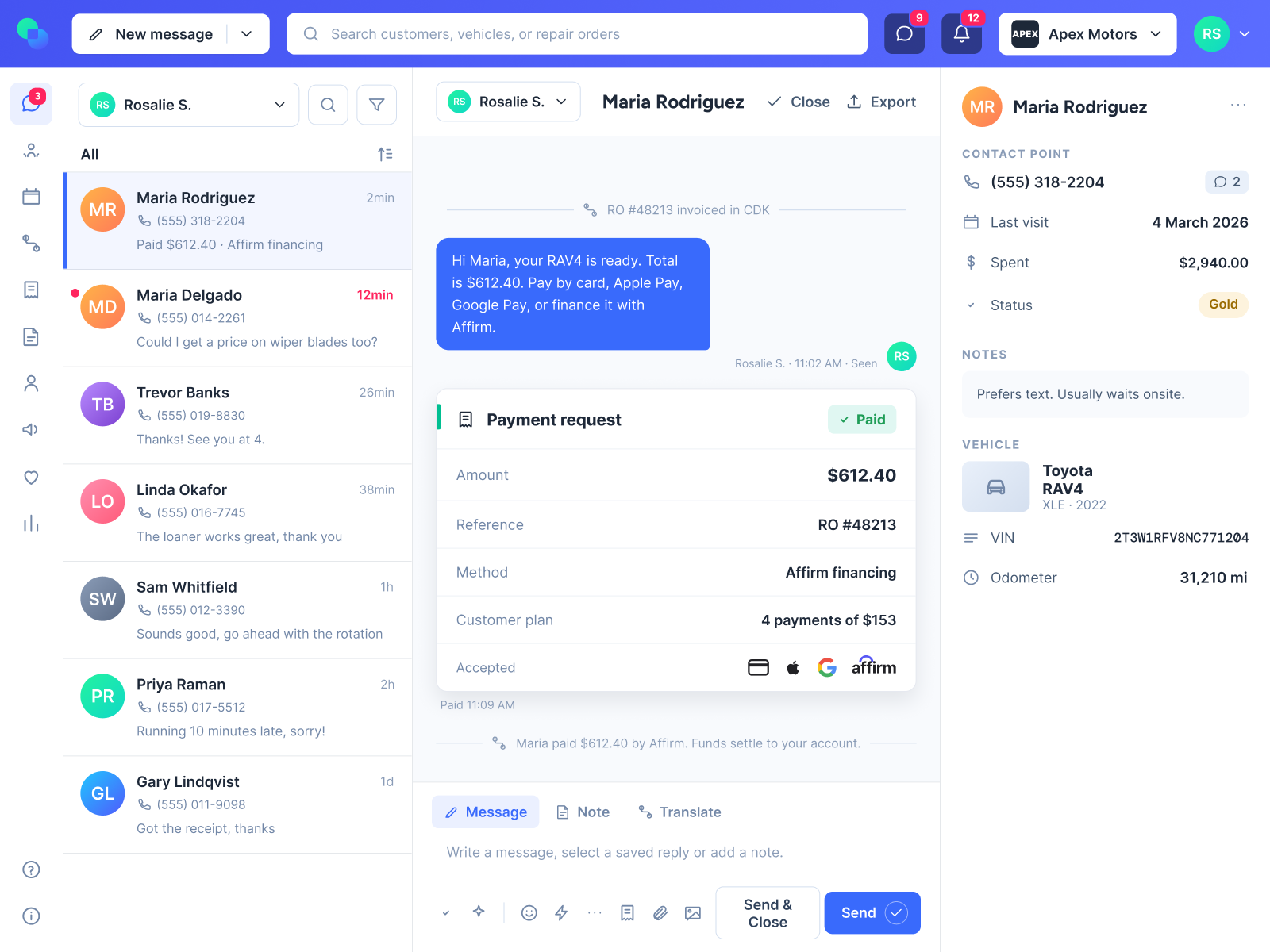
Task: Open the contact panel more options menu
Action: 1238,105
